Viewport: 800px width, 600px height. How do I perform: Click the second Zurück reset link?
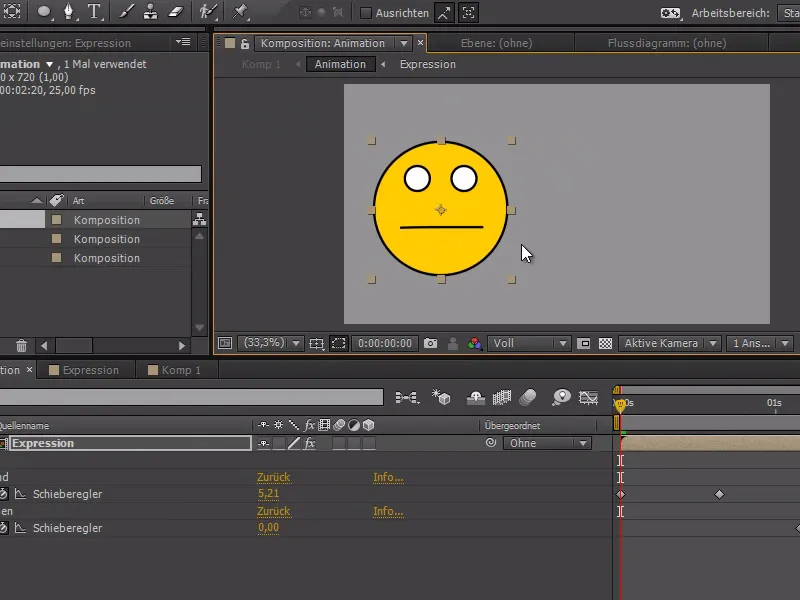pos(273,511)
